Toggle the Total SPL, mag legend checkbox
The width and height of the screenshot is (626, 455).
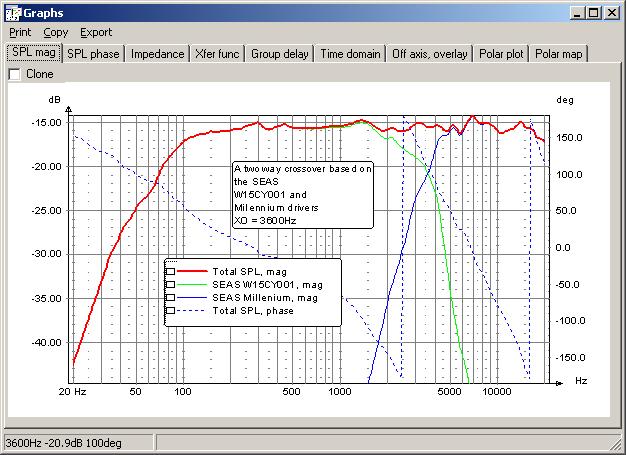pyautogui.click(x=170, y=271)
